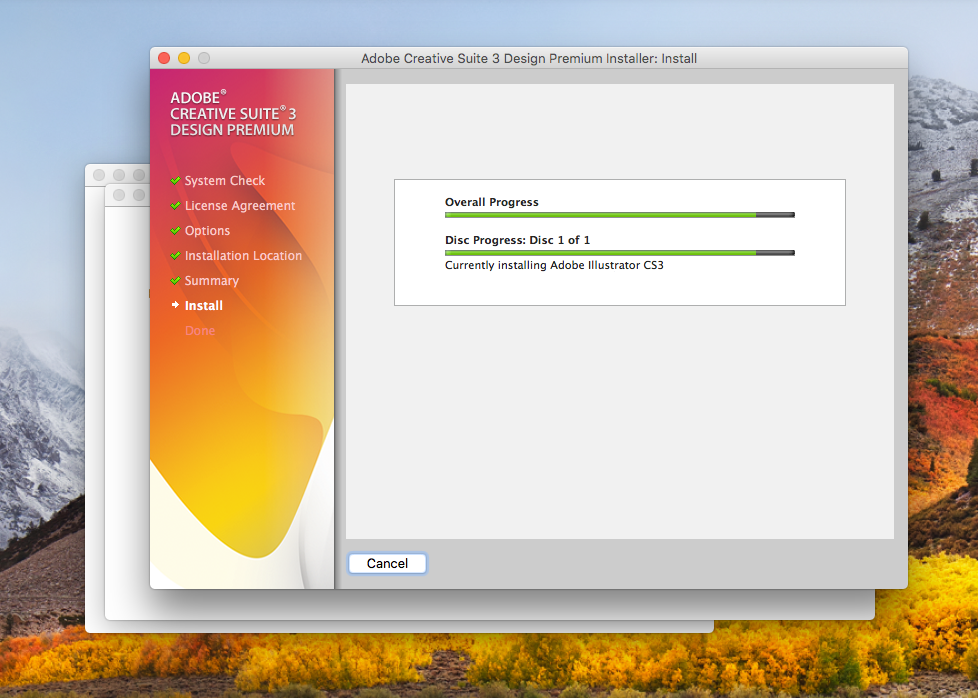Select the System Check step
Image resolution: width=978 pixels, height=698 pixels.
225,180
